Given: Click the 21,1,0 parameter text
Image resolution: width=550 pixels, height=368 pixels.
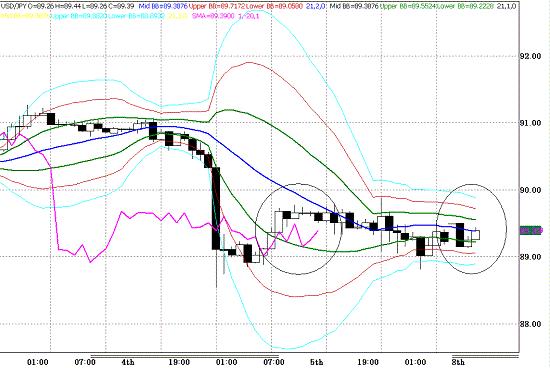Looking at the screenshot, I should (507, 6).
